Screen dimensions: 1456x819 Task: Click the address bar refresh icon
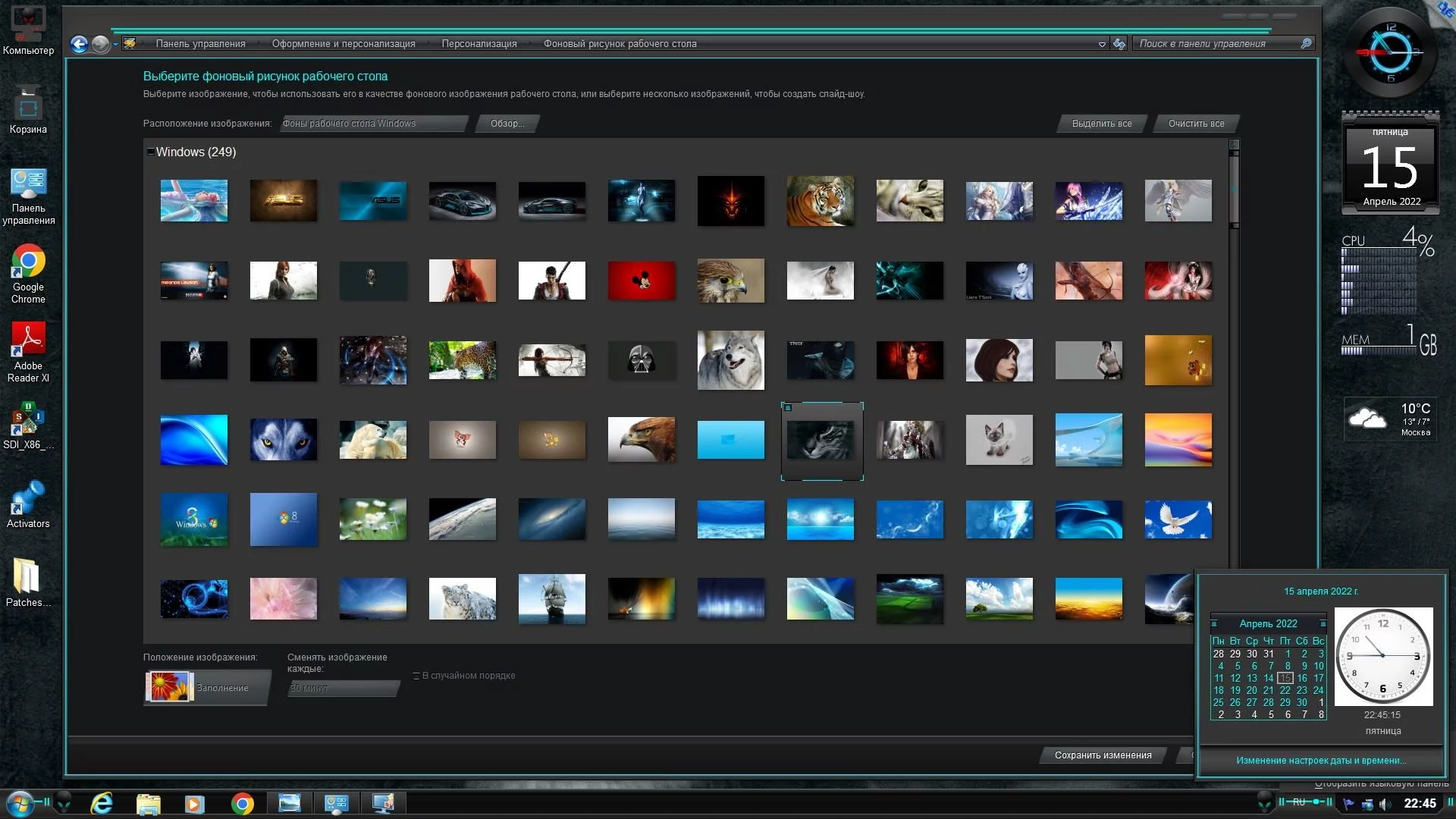(x=1119, y=44)
